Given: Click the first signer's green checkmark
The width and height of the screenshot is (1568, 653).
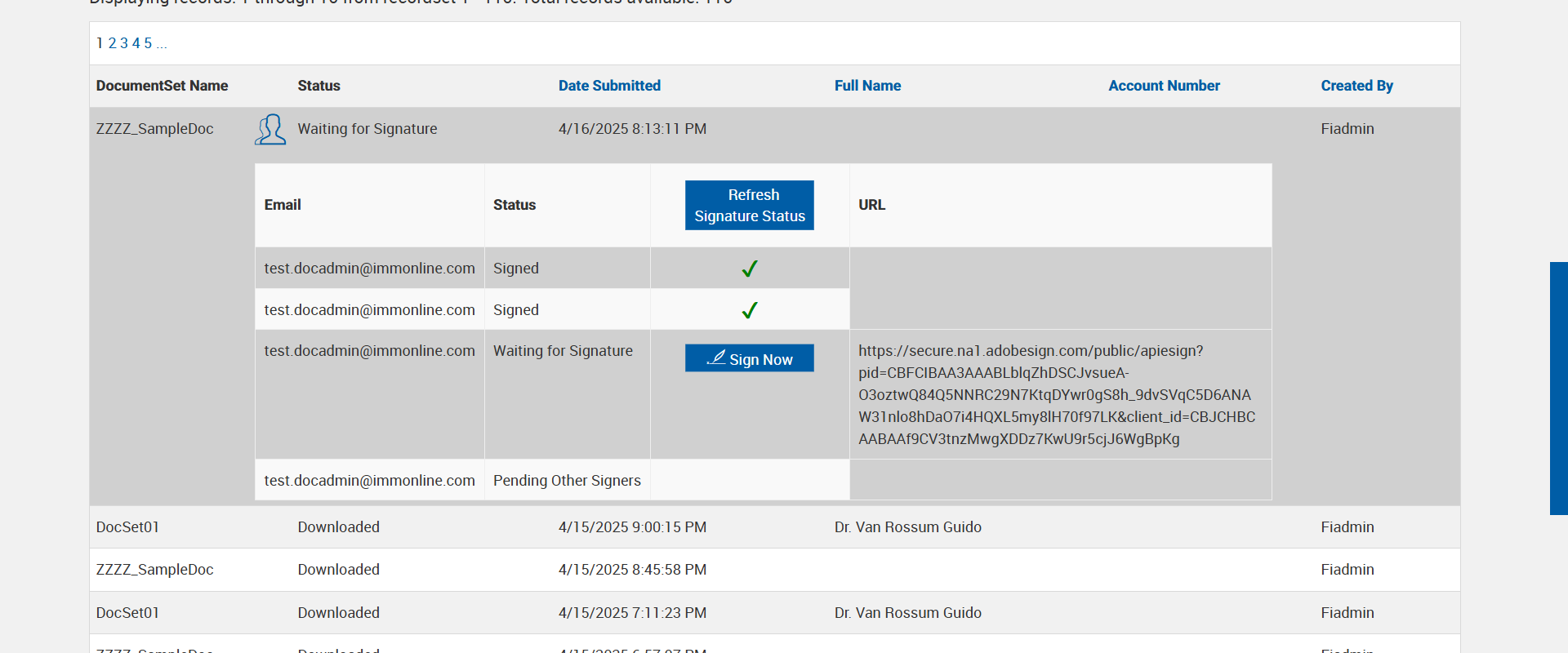Looking at the screenshot, I should [x=750, y=269].
